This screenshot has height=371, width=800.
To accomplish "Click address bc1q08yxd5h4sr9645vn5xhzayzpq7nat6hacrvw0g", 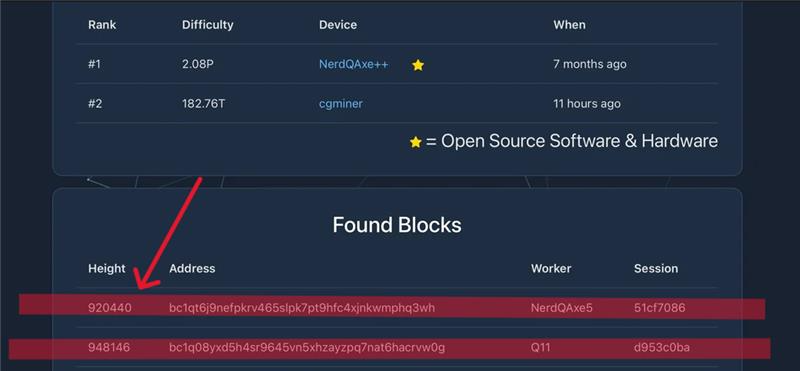I will [307, 348].
